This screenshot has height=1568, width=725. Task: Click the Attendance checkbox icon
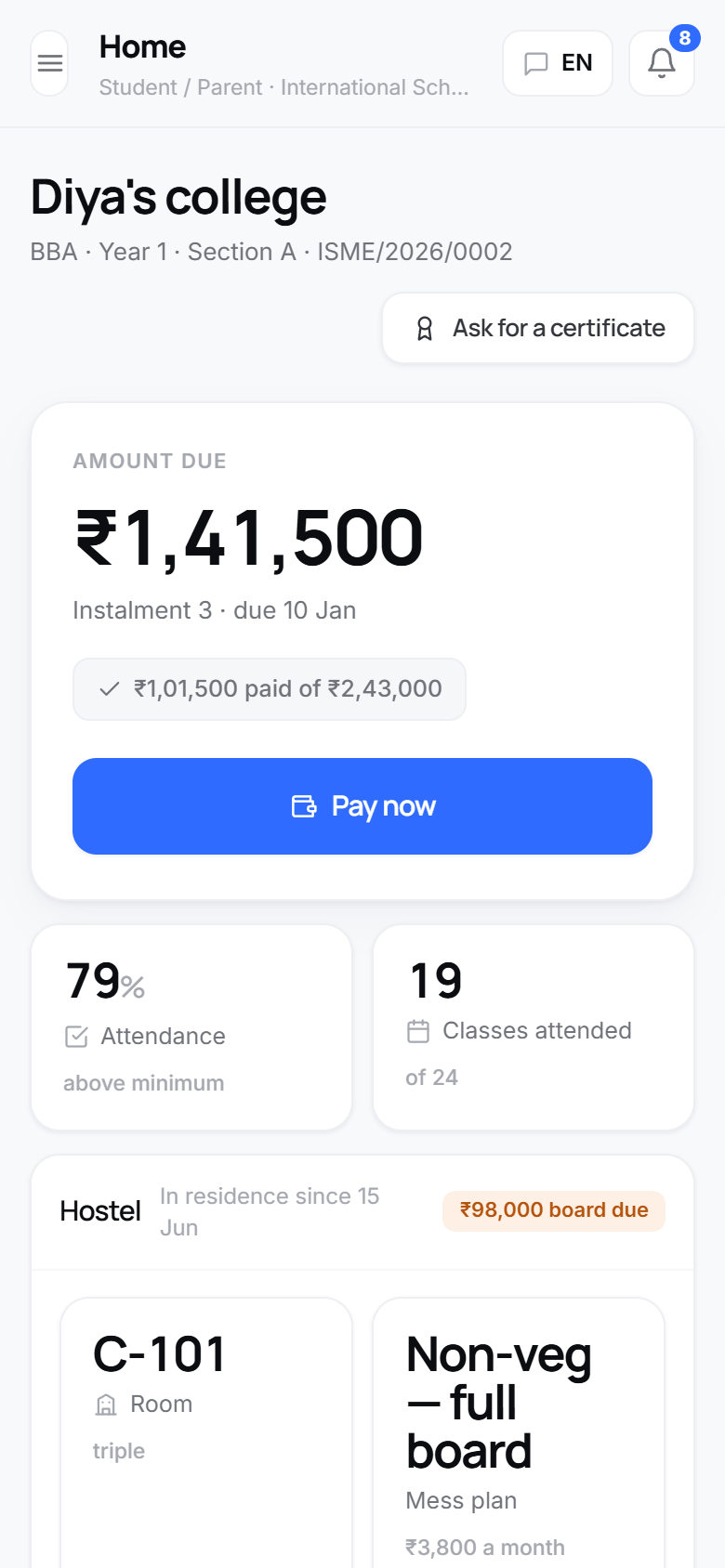77,1037
